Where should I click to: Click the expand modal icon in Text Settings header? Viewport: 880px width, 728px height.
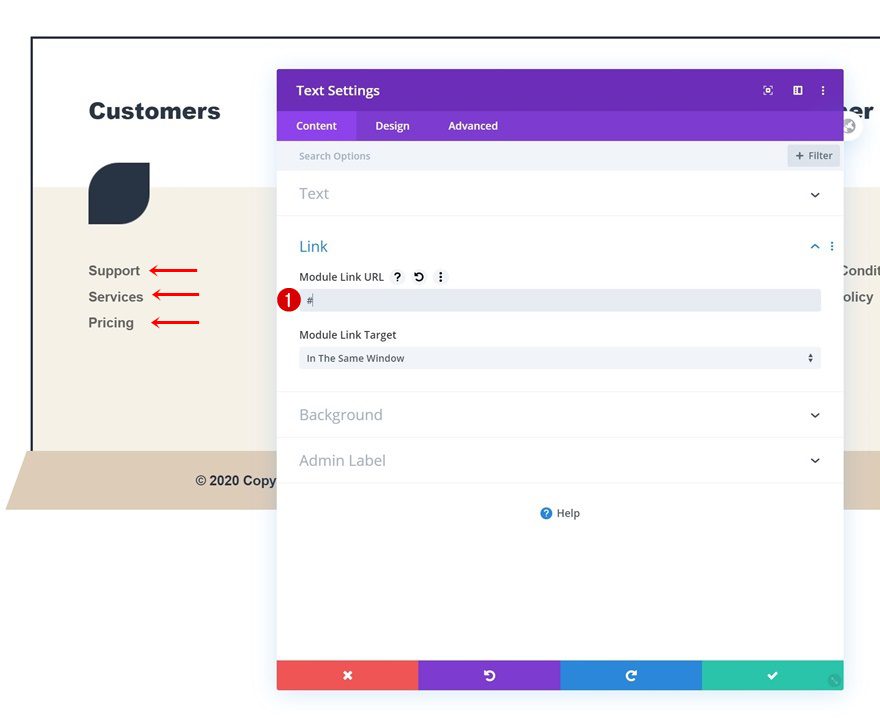767,90
